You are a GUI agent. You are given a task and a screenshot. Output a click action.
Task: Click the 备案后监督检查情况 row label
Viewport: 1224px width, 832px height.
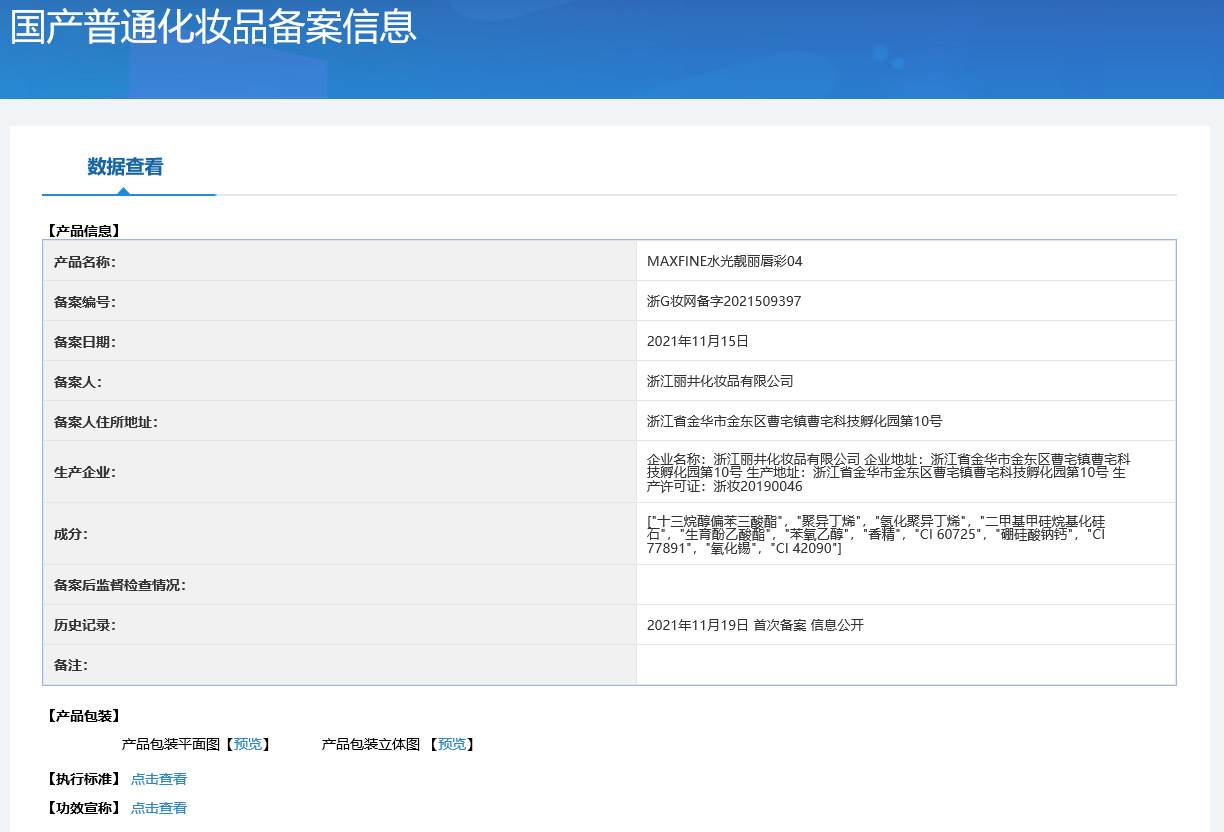(x=120, y=585)
